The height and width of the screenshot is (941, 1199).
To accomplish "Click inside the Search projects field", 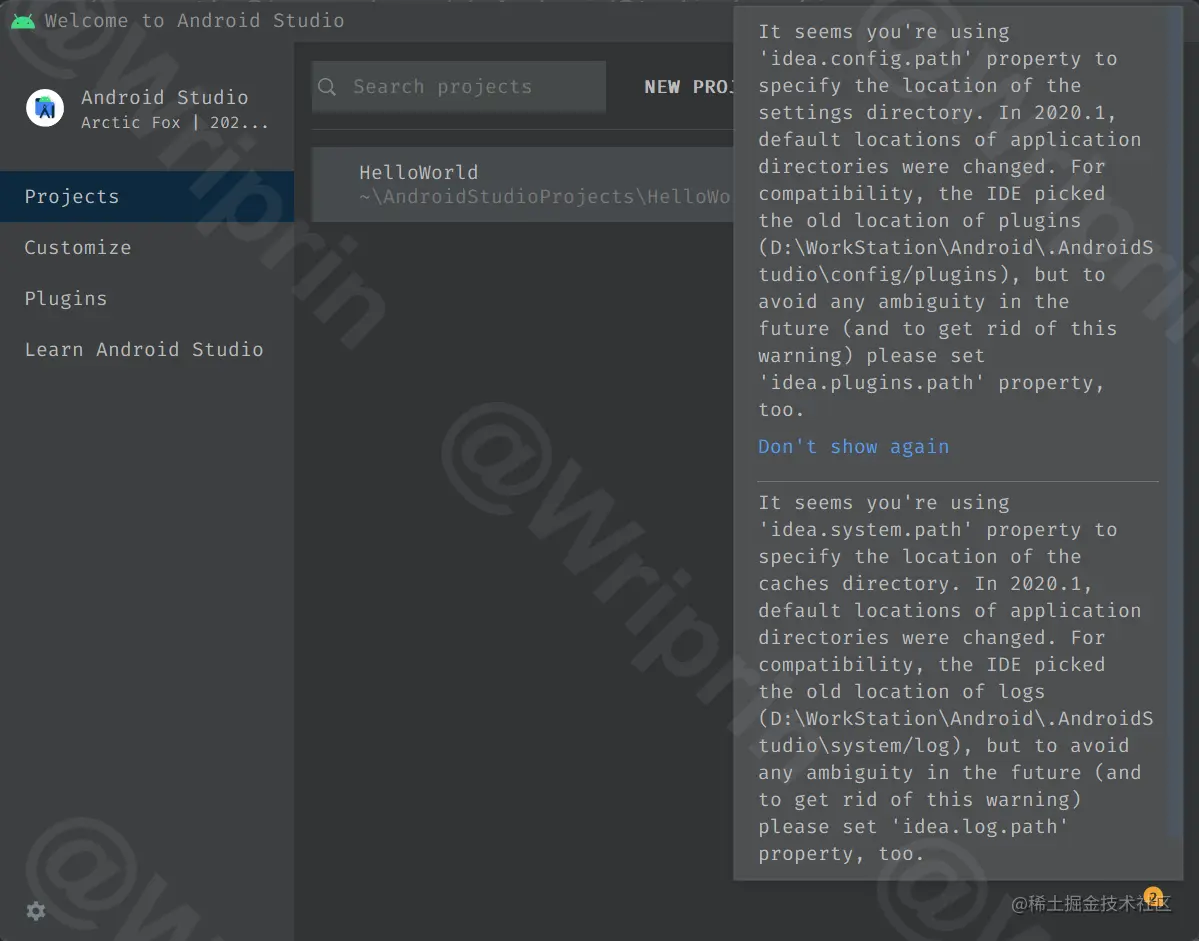I will coord(460,87).
